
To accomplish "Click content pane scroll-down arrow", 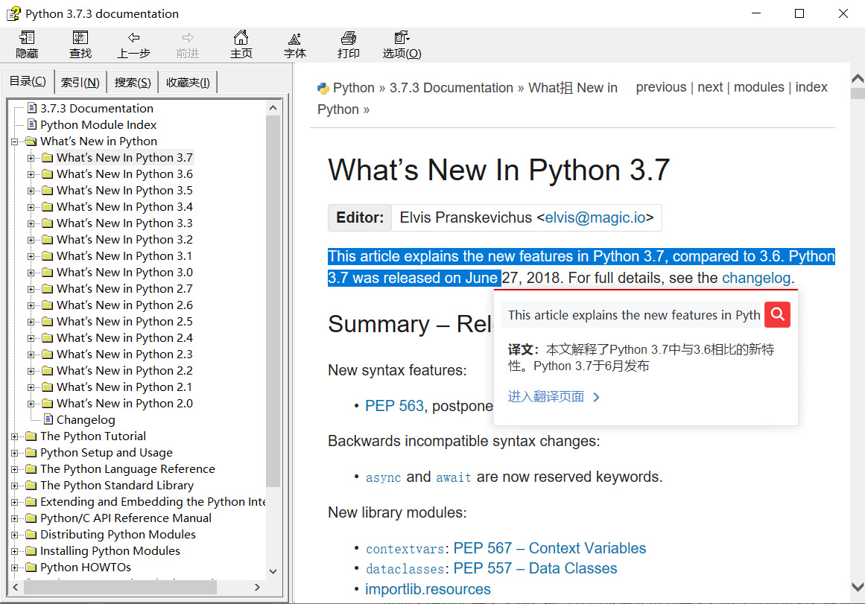I will 857,587.
